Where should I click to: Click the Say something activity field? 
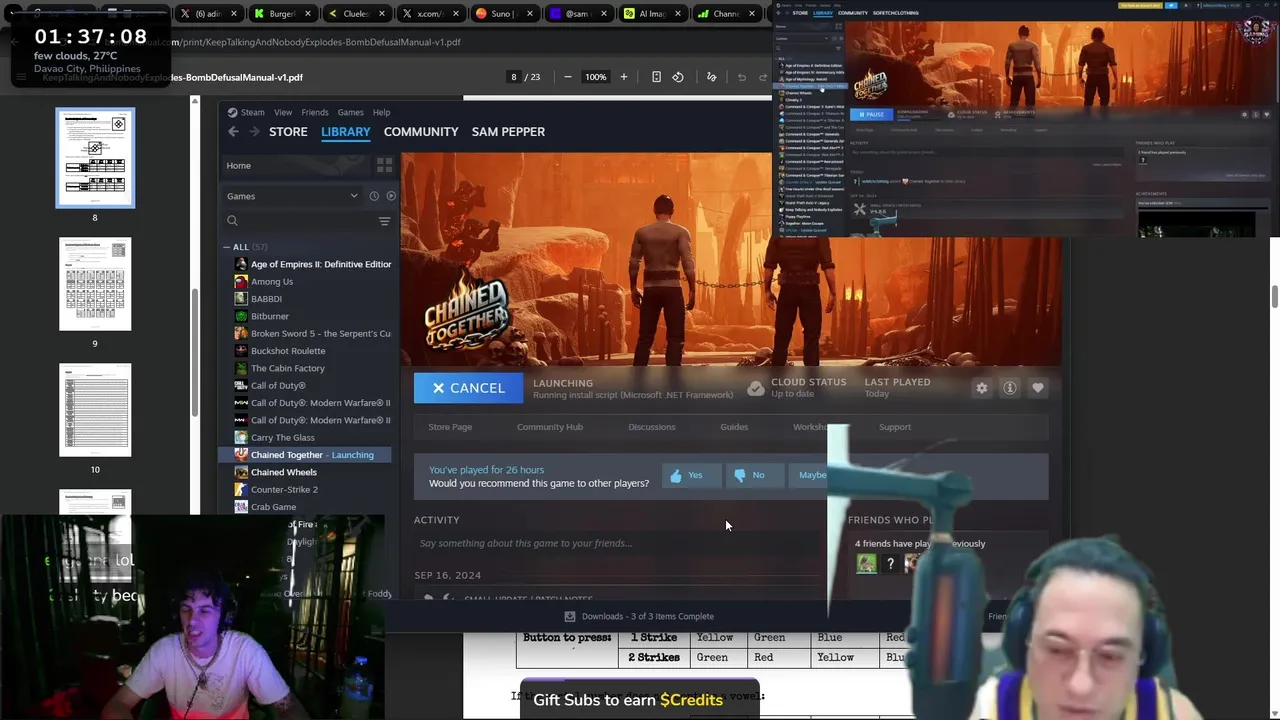coord(616,543)
